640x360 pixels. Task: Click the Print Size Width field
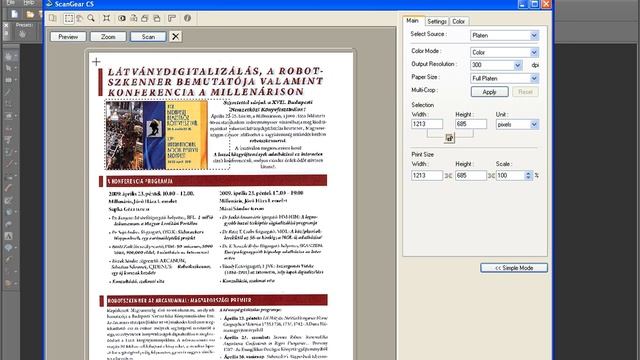(x=427, y=176)
